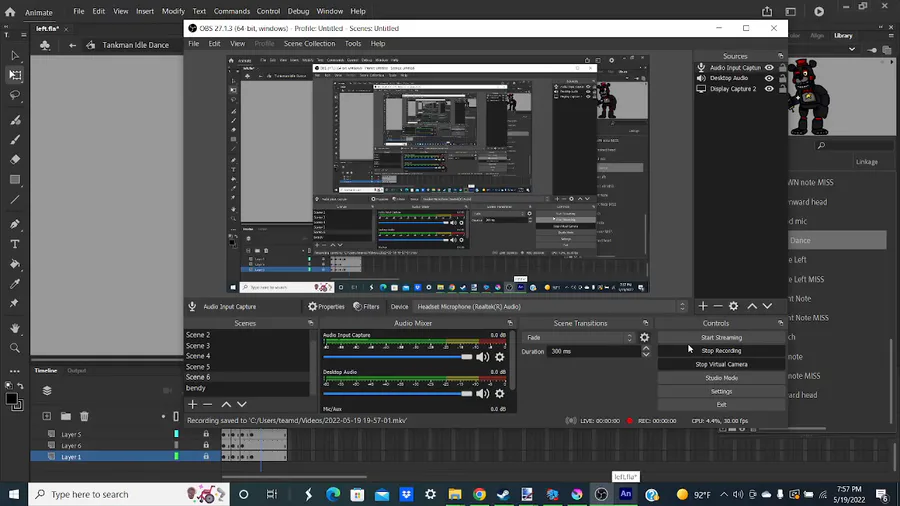Click the back arrow beside Tankman Idle Dance
The image size is (900, 506).
pyautogui.click(x=72, y=45)
